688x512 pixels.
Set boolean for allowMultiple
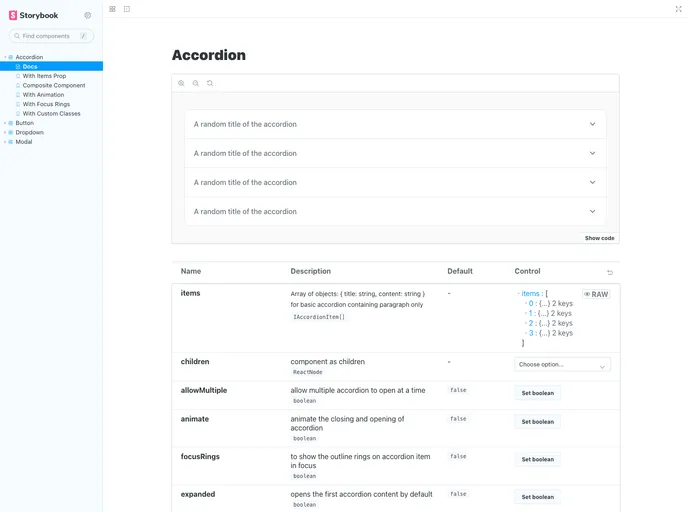(537, 393)
